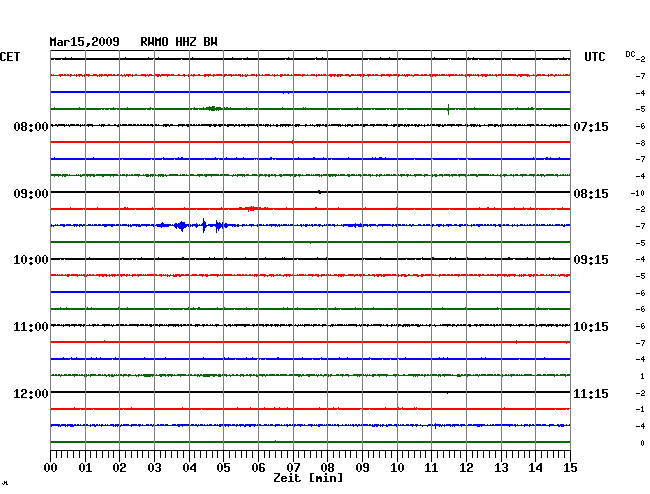
Task: Click the 08 minute axis label
Action: point(327,468)
